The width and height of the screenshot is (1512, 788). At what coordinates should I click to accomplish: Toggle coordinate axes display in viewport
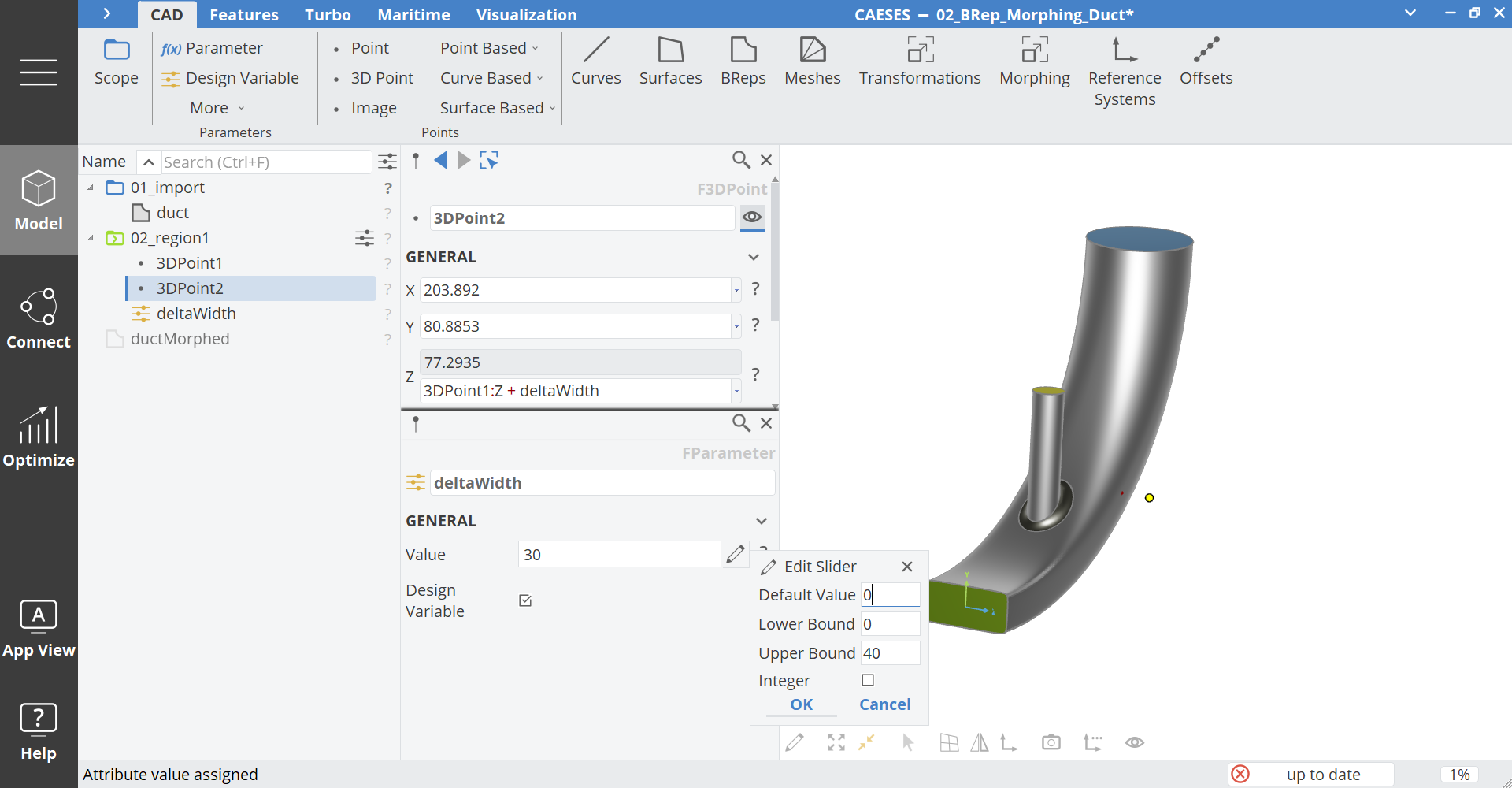click(x=1009, y=742)
